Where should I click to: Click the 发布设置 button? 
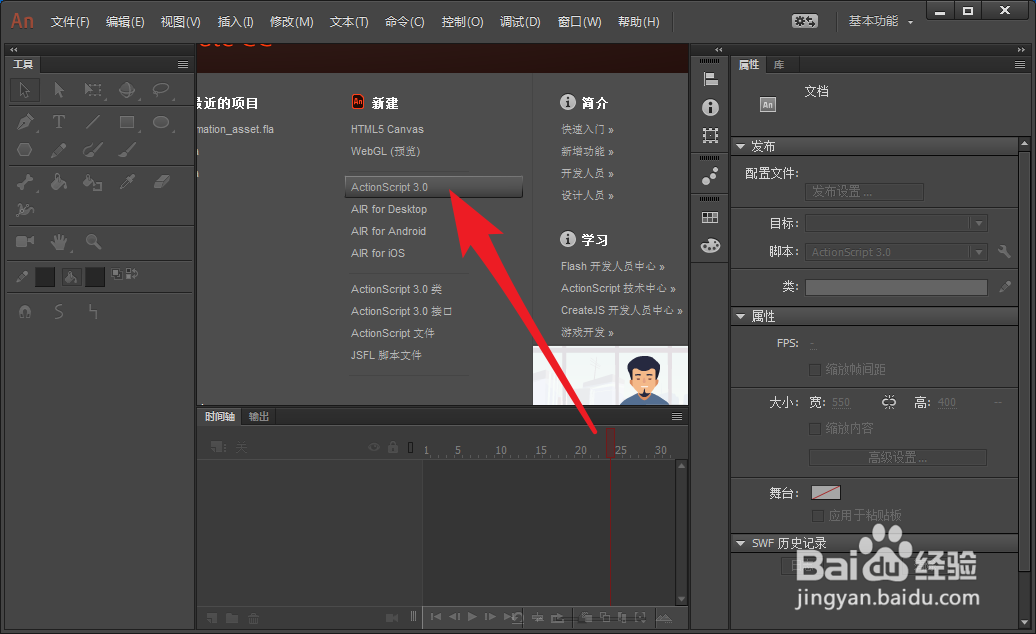pyautogui.click(x=864, y=192)
